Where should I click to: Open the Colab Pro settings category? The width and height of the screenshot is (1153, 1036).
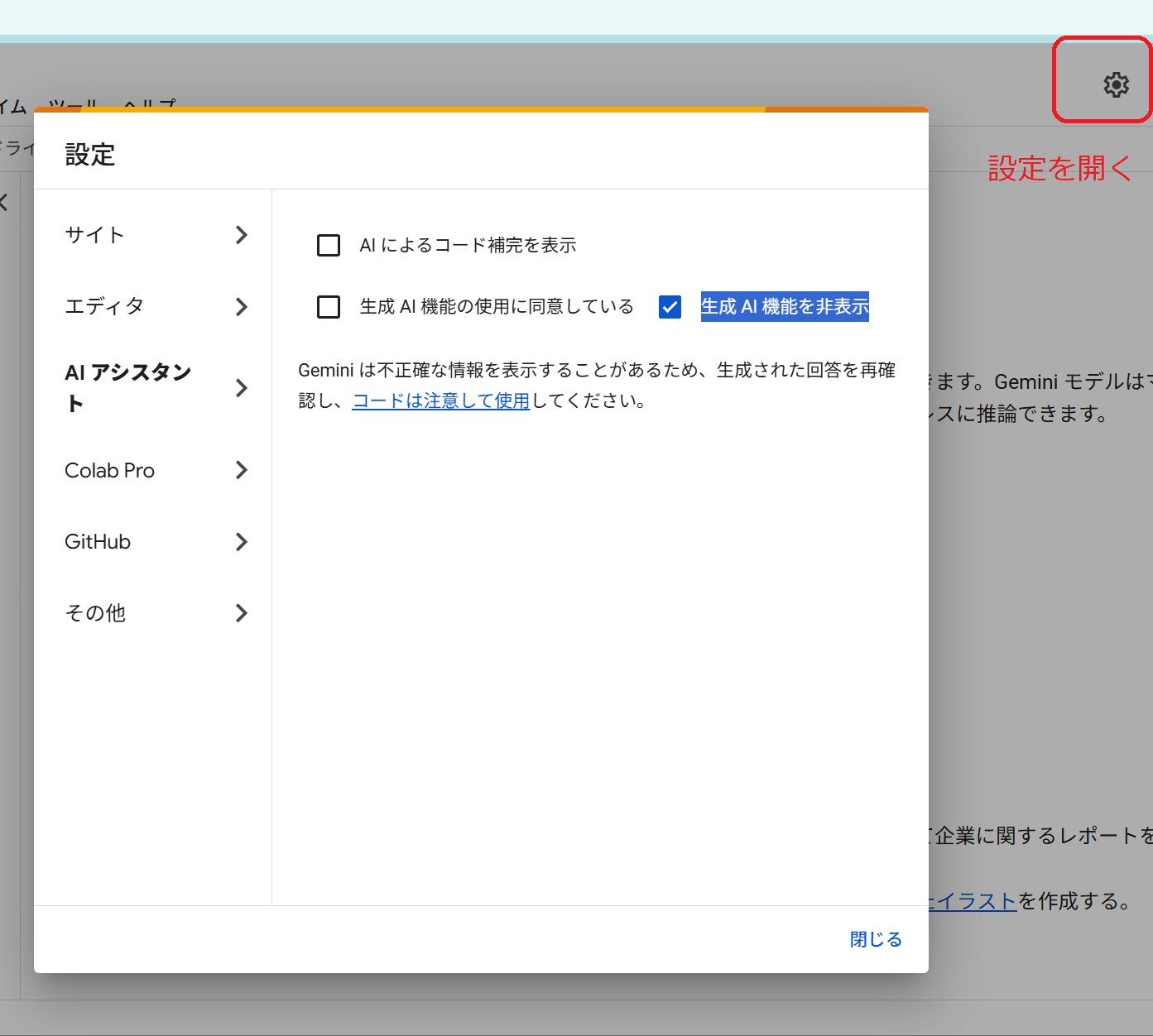tap(153, 470)
